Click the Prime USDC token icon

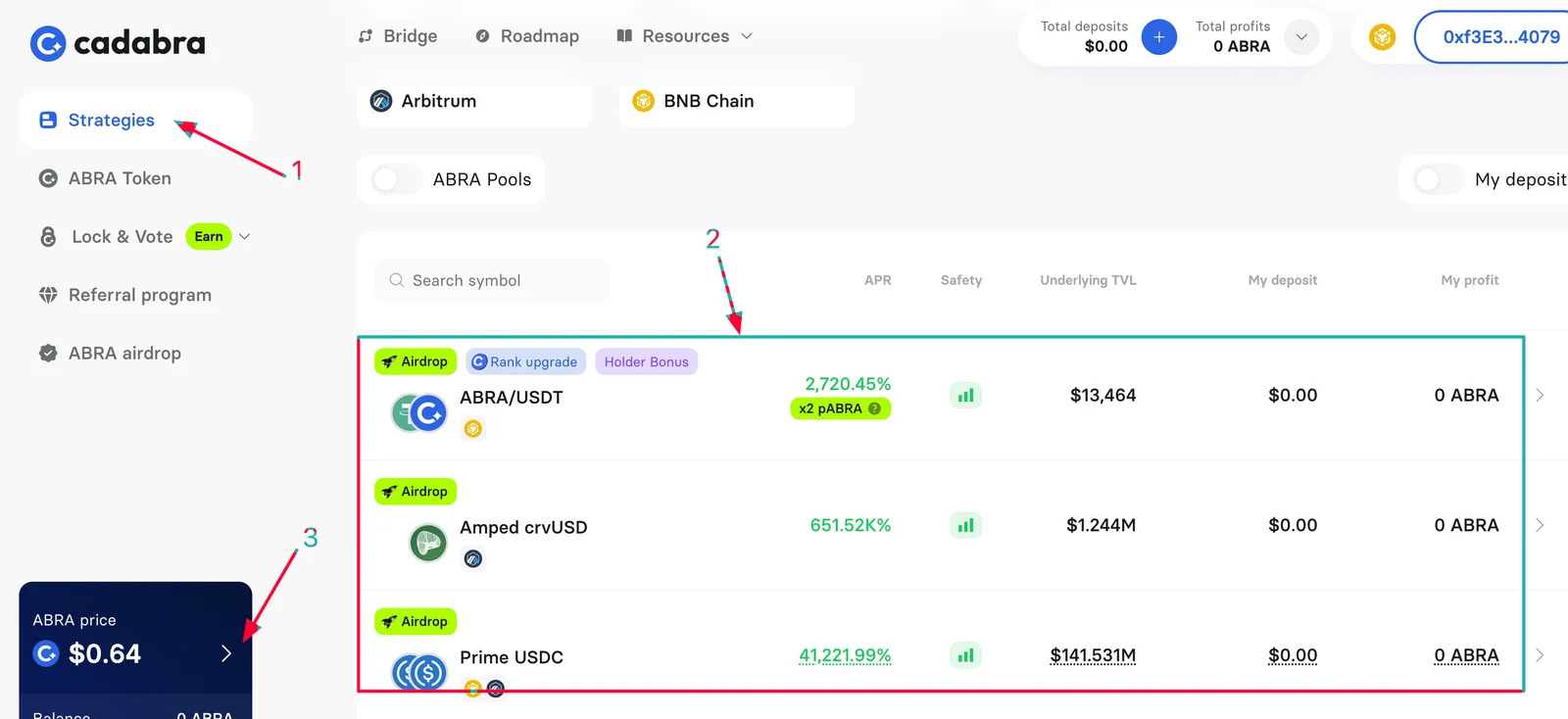419,673
